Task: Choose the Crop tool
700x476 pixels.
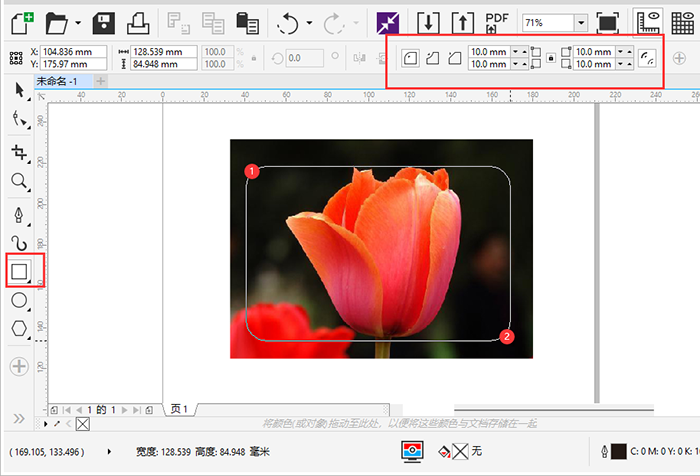Action: coord(19,152)
